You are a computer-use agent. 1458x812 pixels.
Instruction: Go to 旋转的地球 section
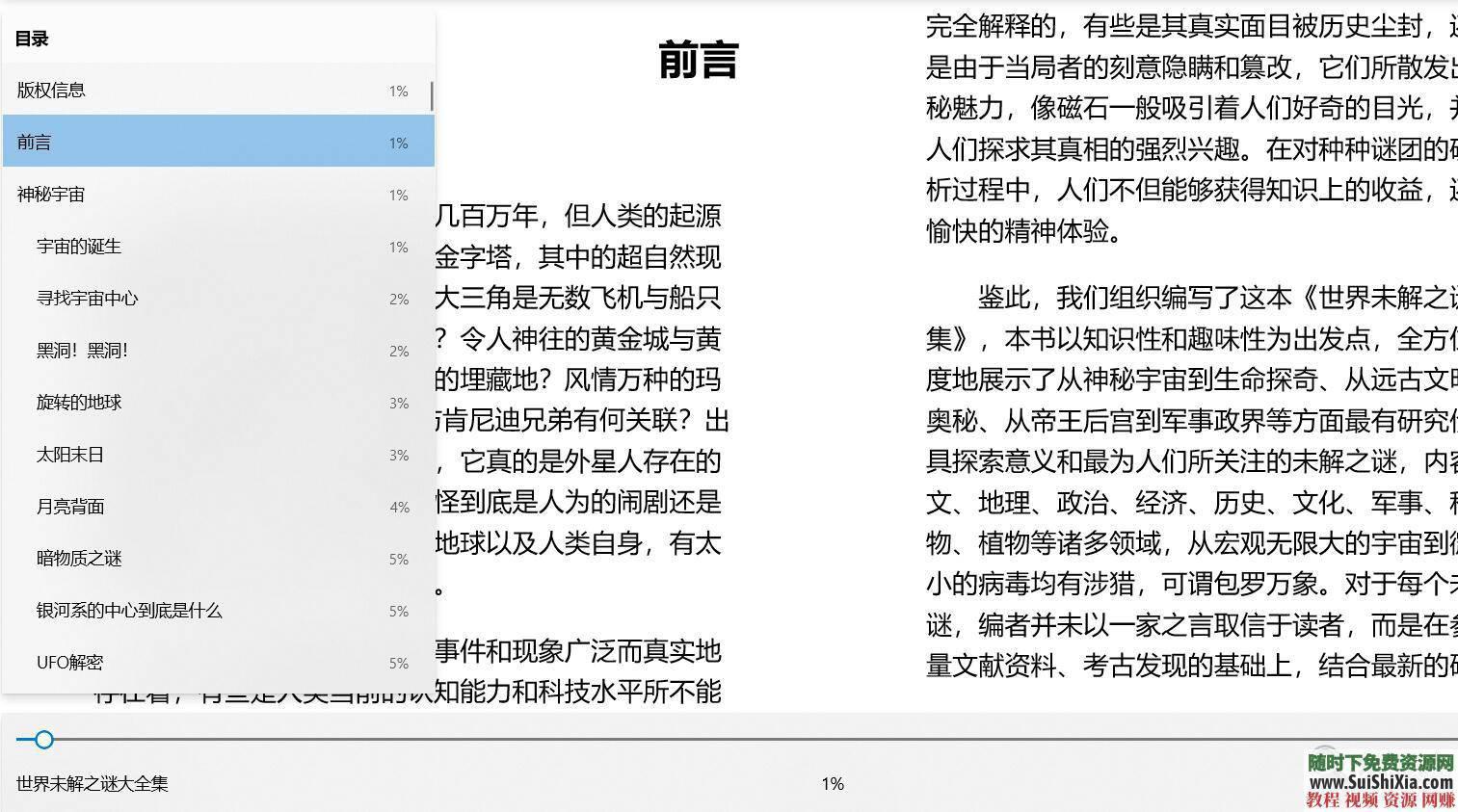(79, 403)
